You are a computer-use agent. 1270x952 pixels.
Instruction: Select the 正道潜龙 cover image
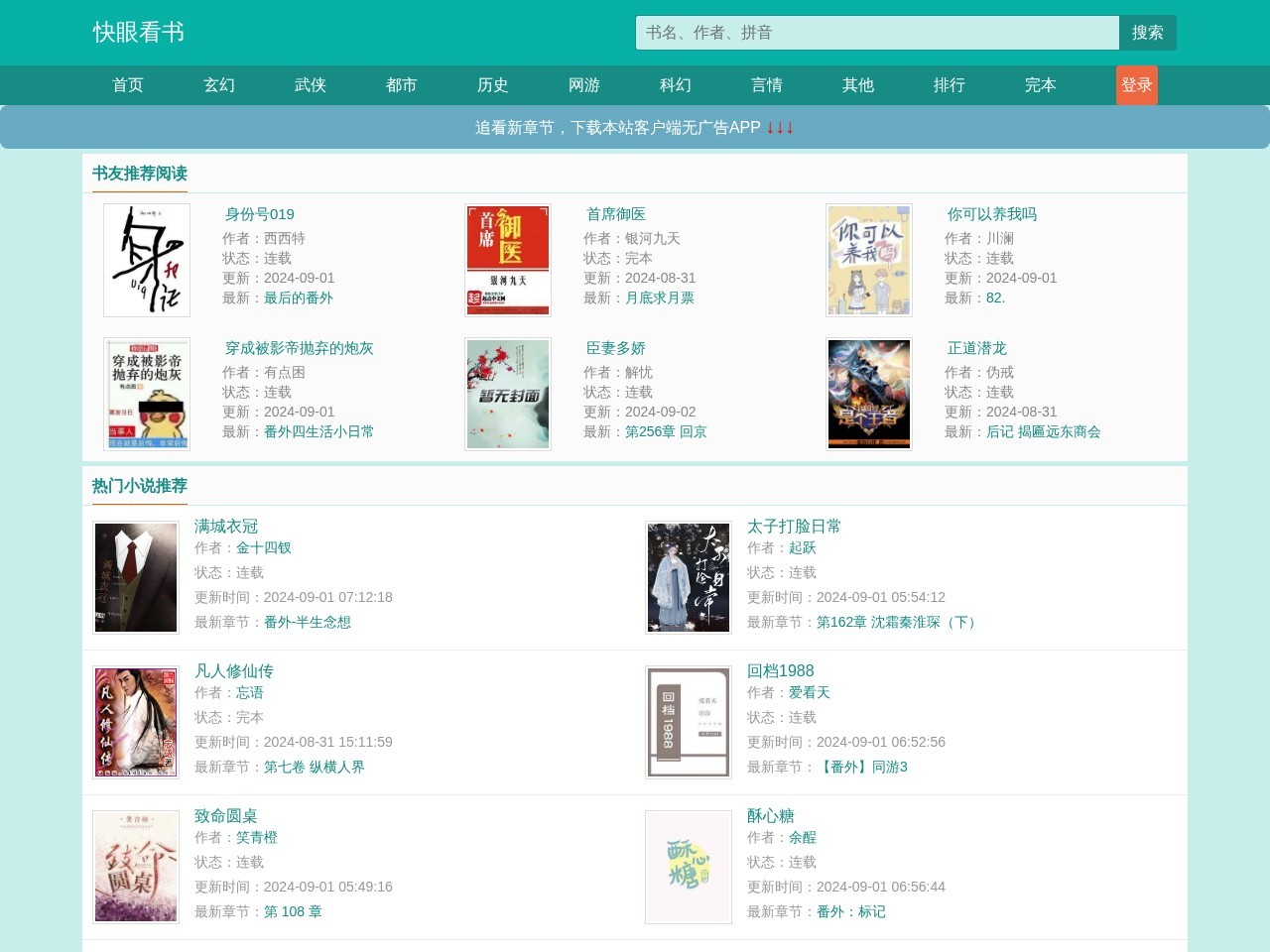click(x=869, y=395)
